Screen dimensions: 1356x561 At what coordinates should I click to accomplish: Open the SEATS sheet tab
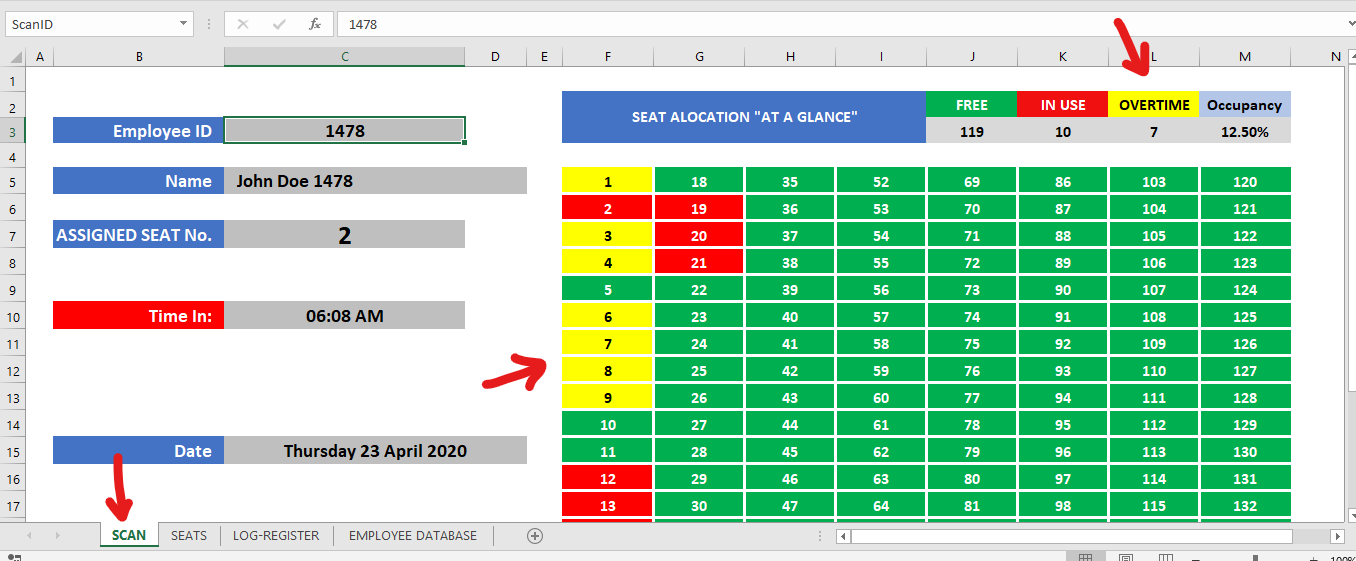(x=189, y=535)
